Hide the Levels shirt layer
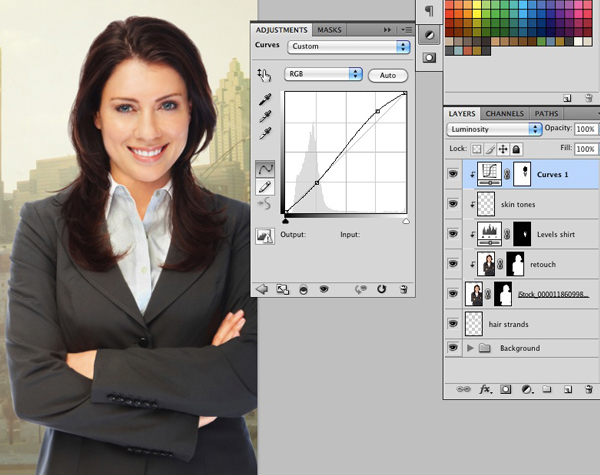Image resolution: width=600 pixels, height=475 pixels. tap(454, 234)
